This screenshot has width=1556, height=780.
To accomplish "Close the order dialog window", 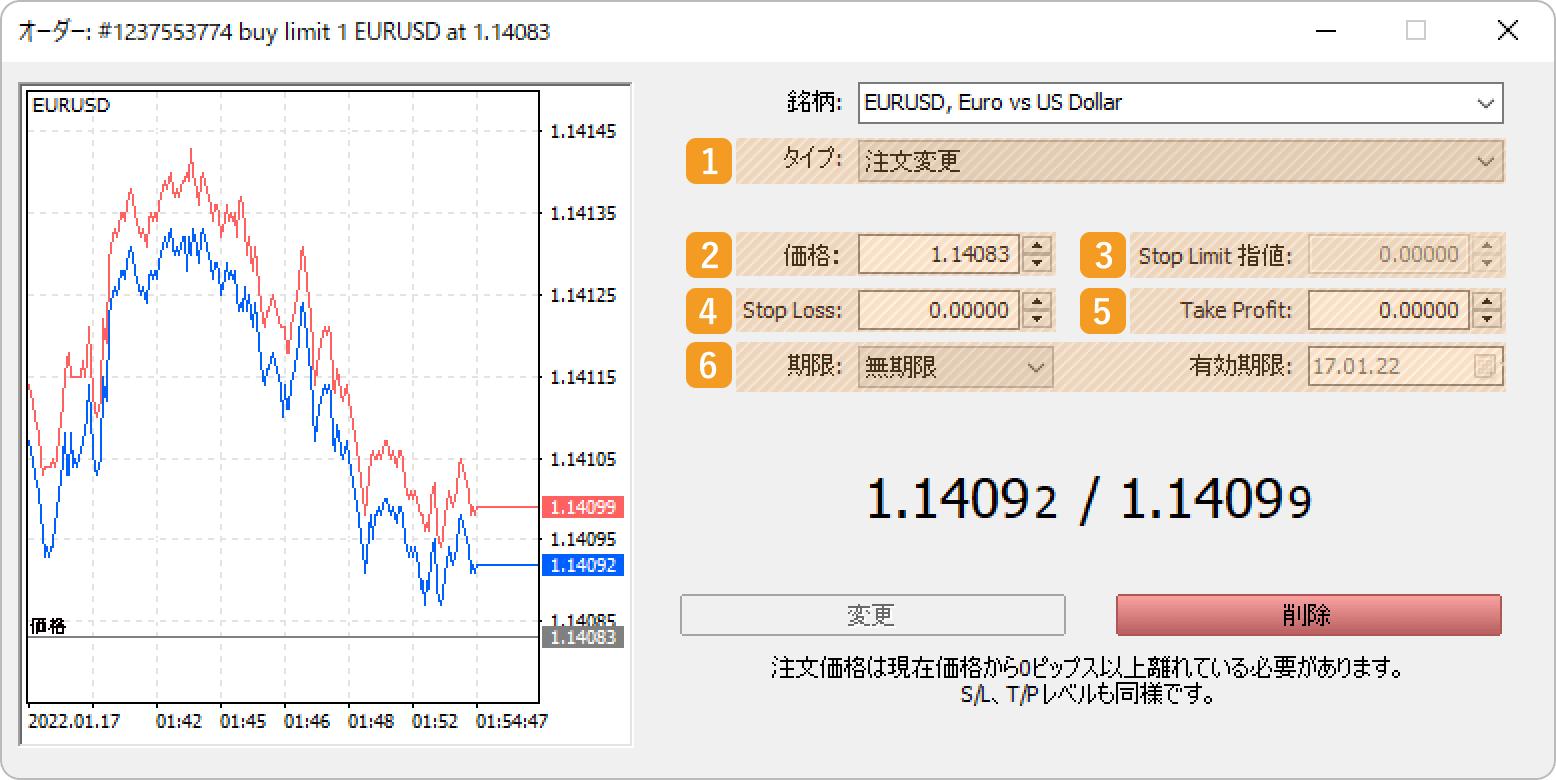I will point(1507,31).
